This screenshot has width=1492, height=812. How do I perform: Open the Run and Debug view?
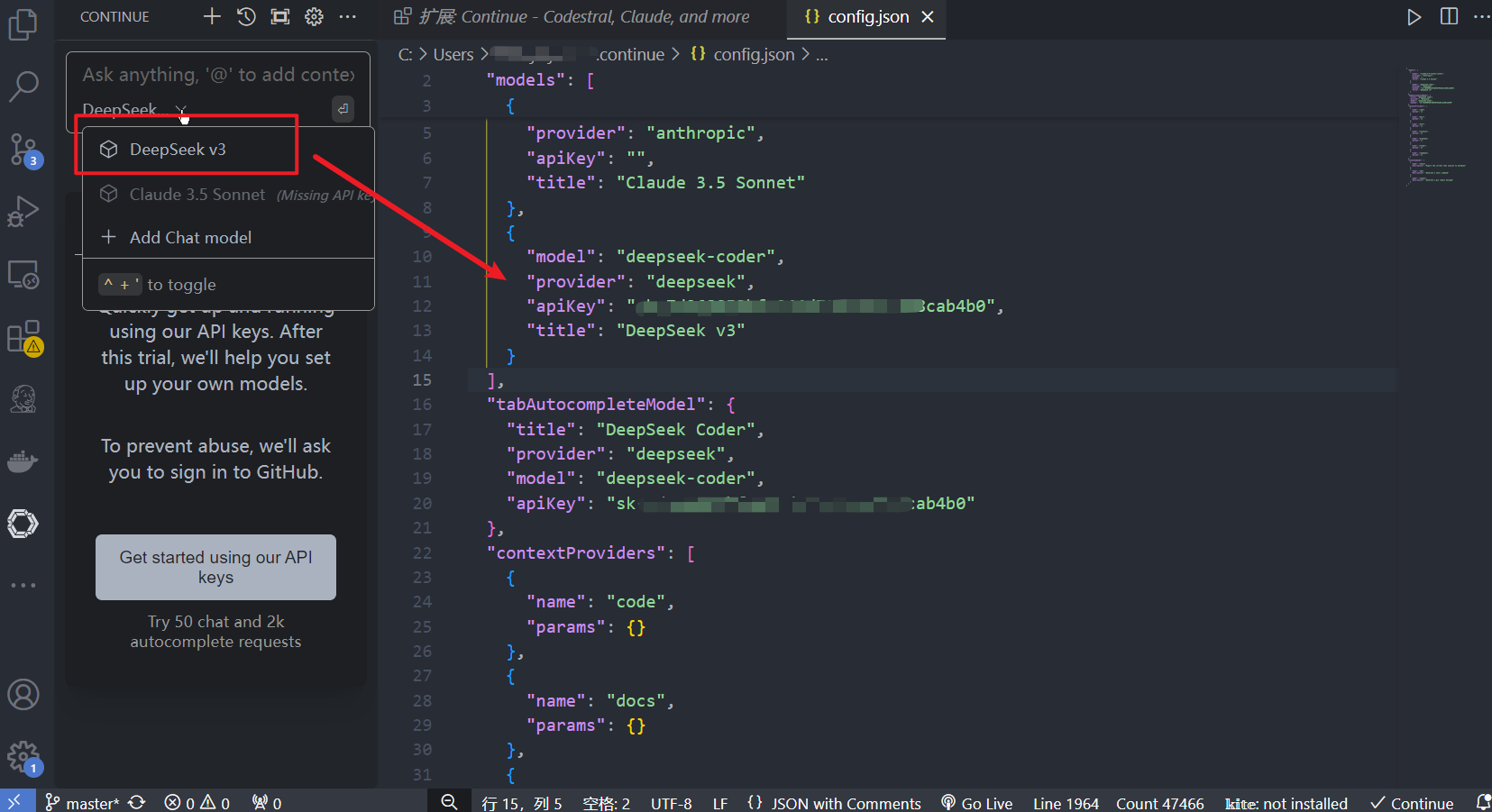point(24,211)
